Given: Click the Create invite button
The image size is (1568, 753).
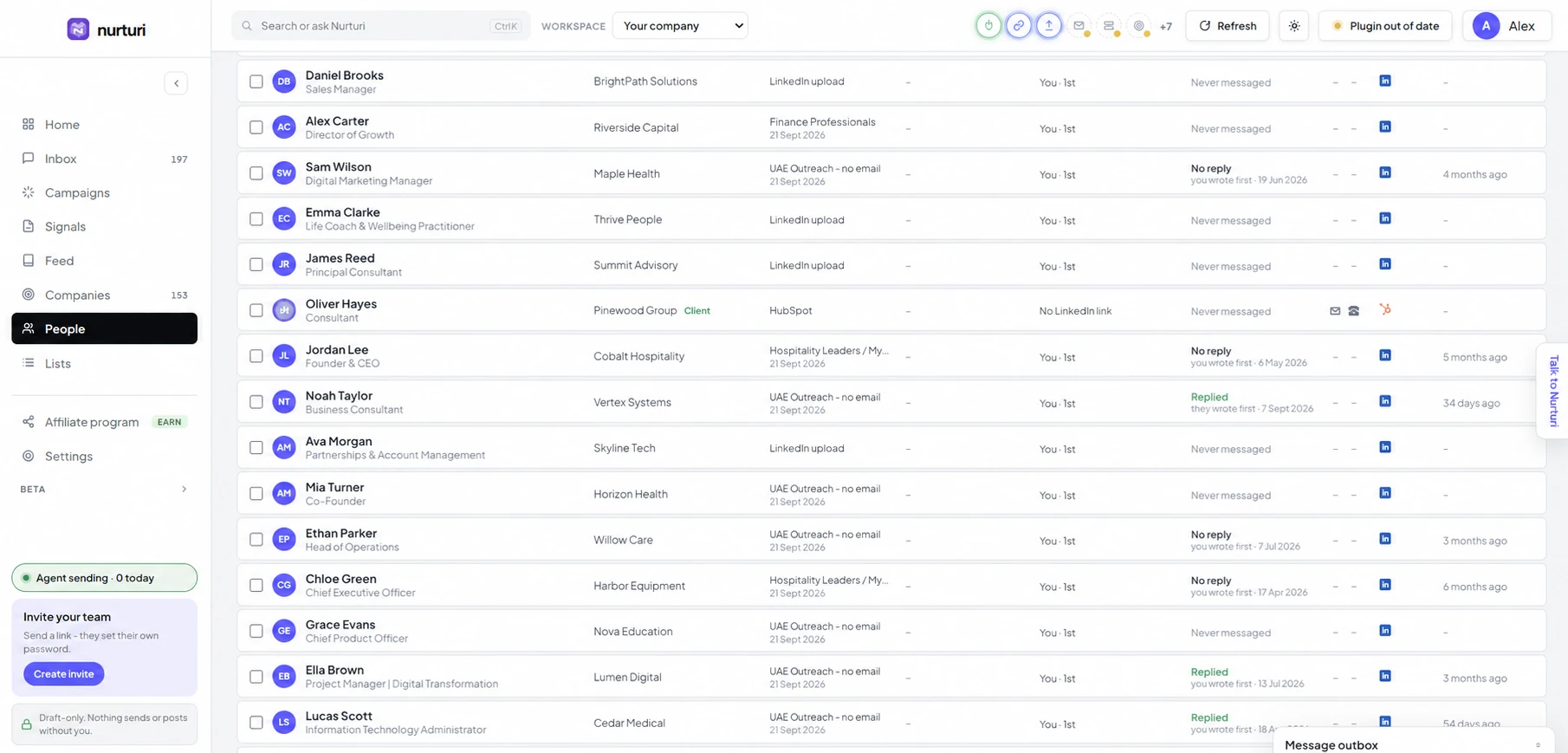Looking at the screenshot, I should pyautogui.click(x=63, y=674).
